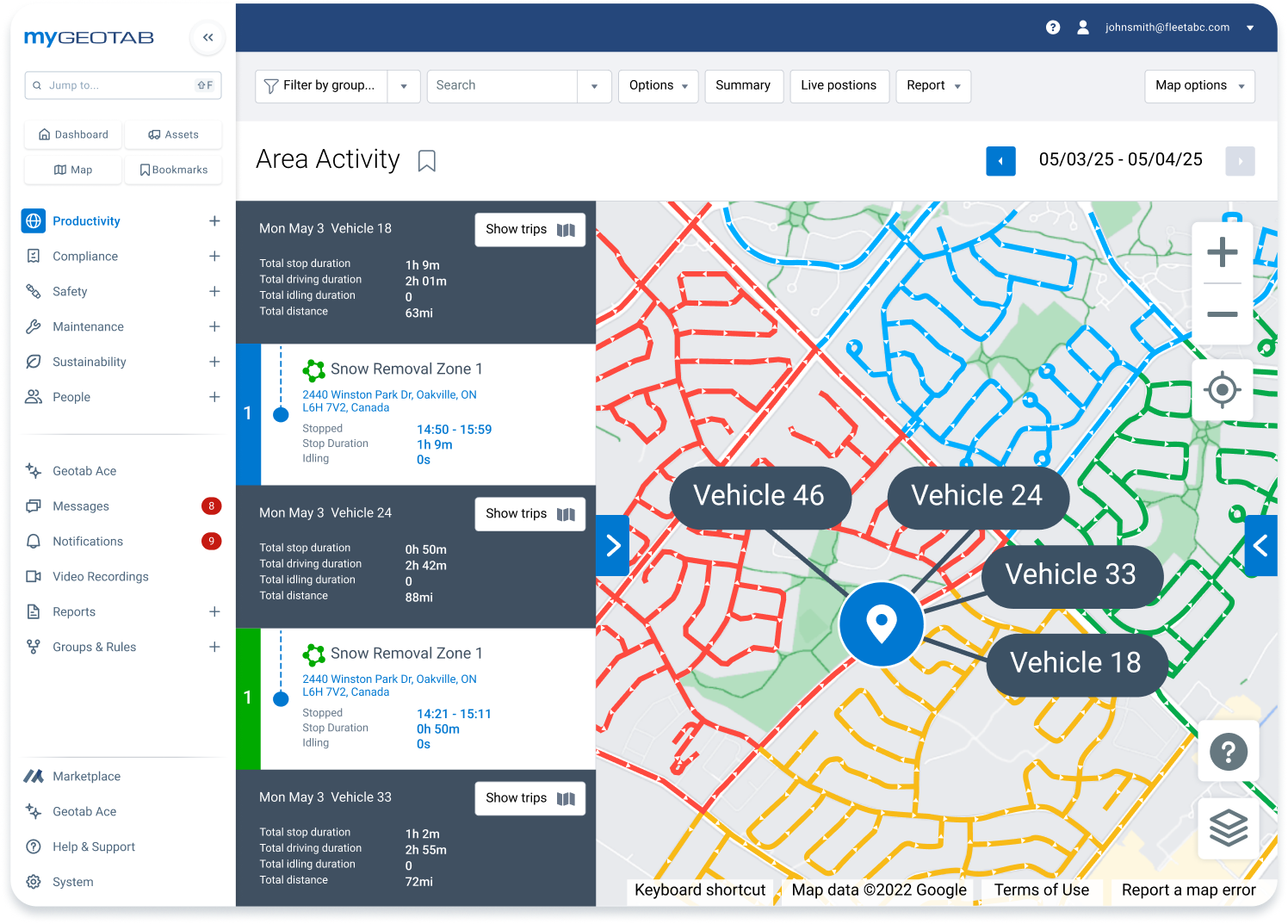Open Messages from the sidebar icon
1288x924 pixels.
(34, 505)
